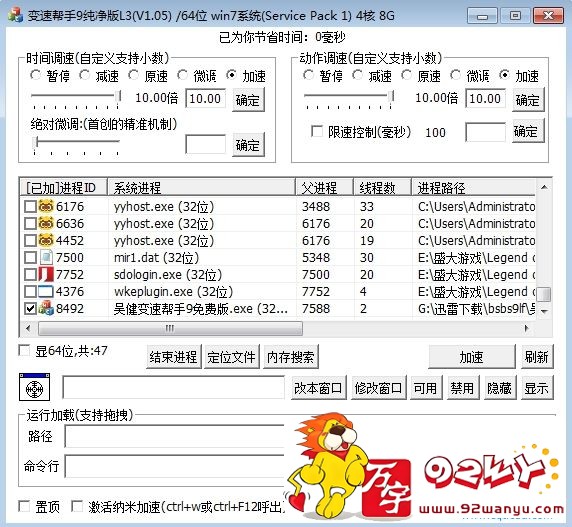This screenshot has height=527, width=572.
Task: Check the box for process 6636
Action: click(x=30, y=224)
